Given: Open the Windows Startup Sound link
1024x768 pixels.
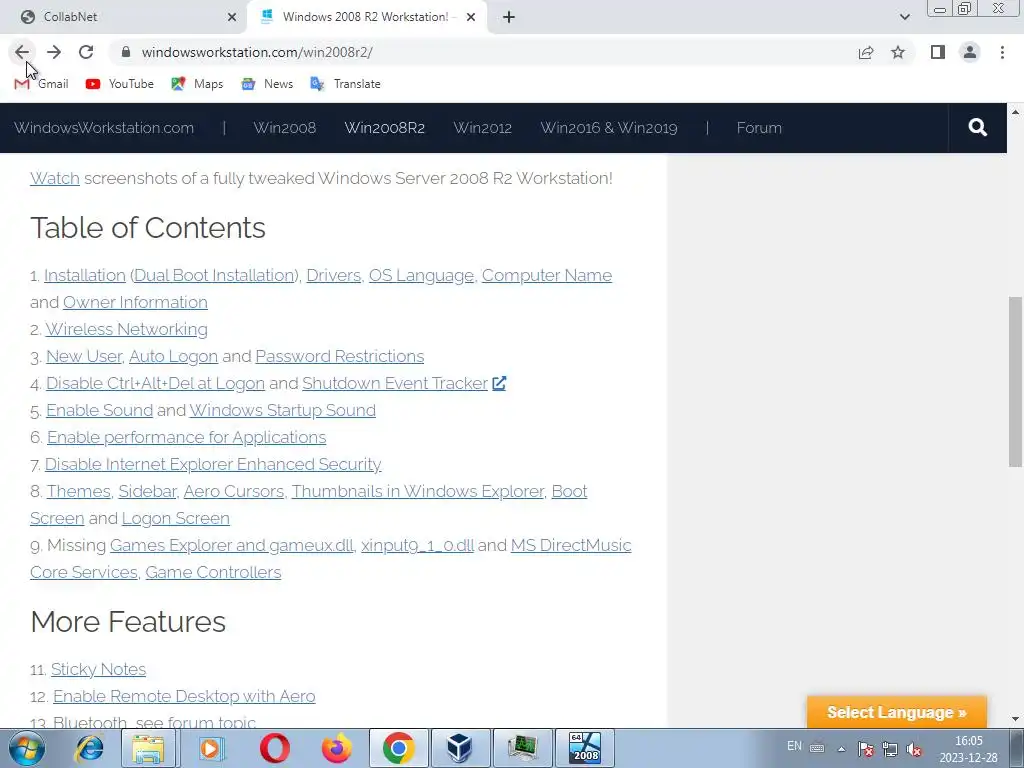Looking at the screenshot, I should click(283, 410).
